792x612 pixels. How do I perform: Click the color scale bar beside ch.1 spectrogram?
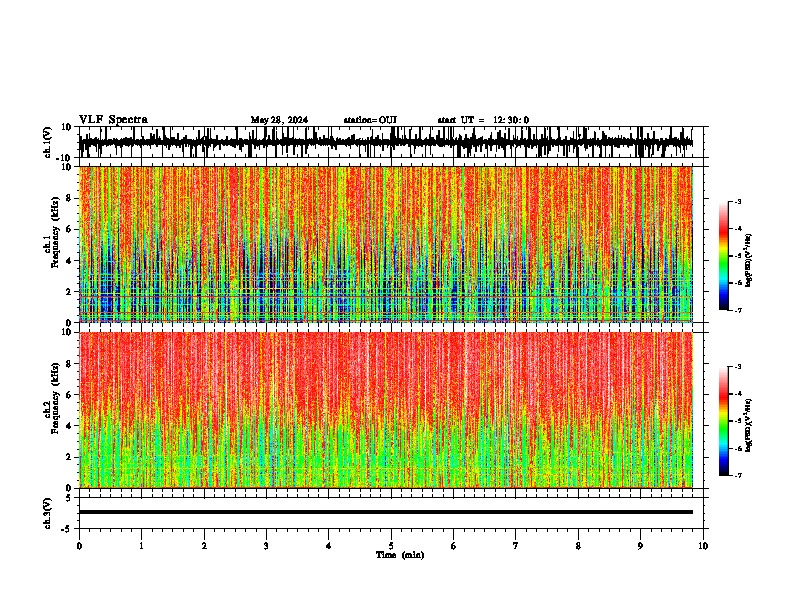(724, 256)
